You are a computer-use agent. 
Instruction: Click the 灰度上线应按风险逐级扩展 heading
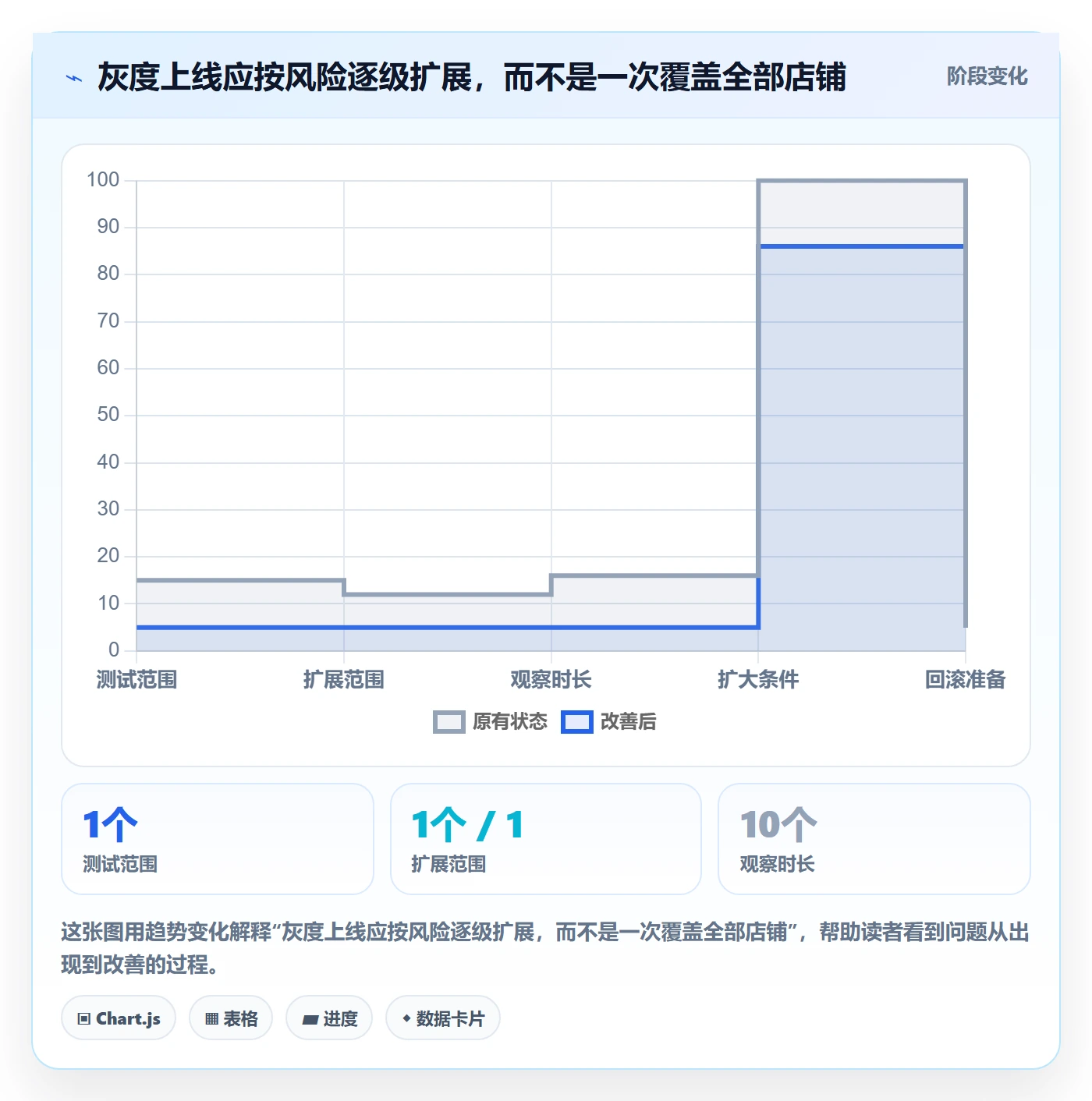click(x=472, y=78)
